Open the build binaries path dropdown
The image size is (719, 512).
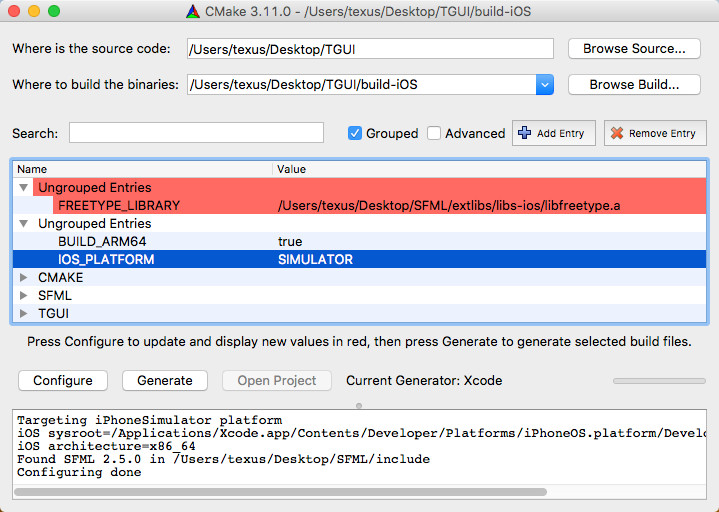pyautogui.click(x=544, y=84)
